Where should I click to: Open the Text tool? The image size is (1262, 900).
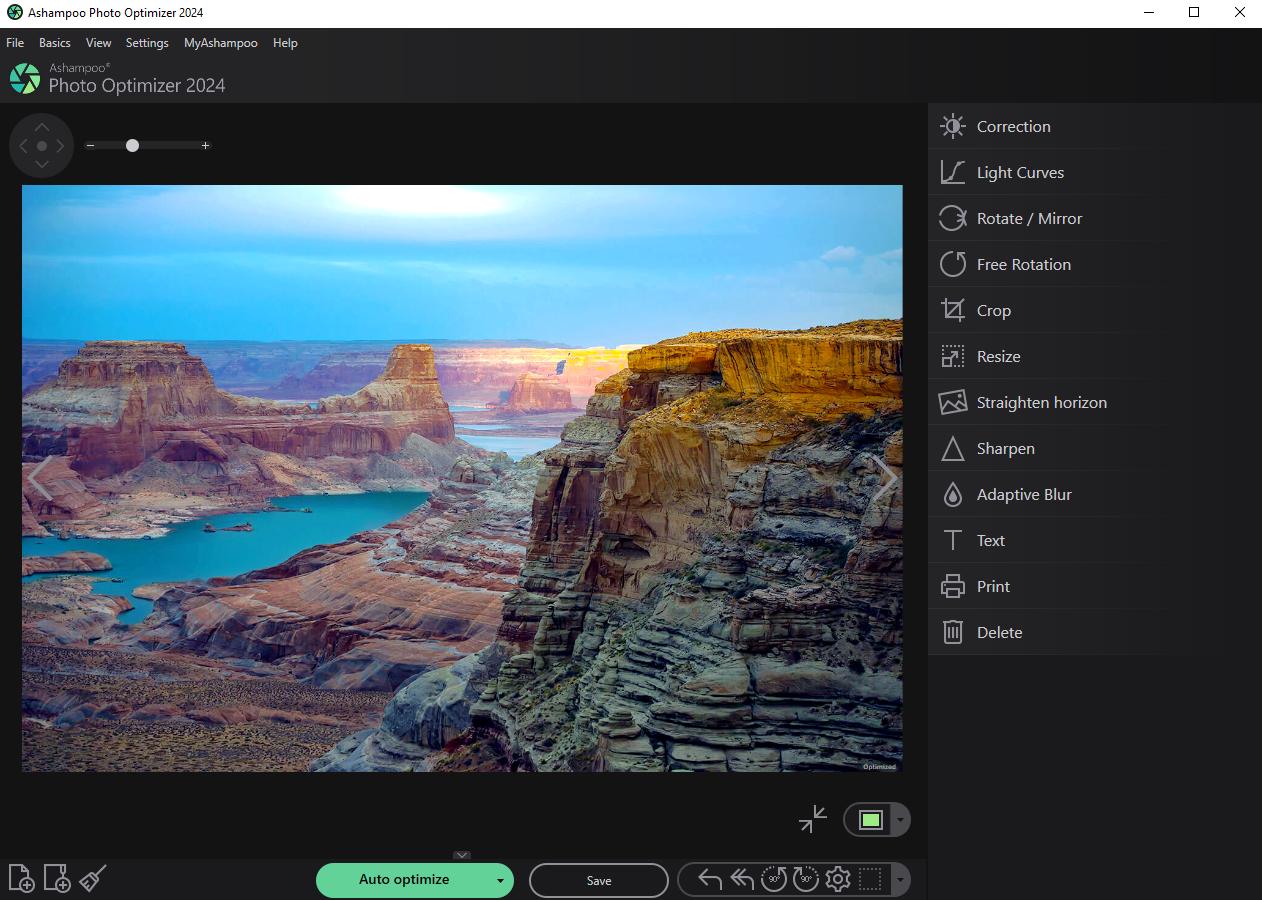pos(990,540)
